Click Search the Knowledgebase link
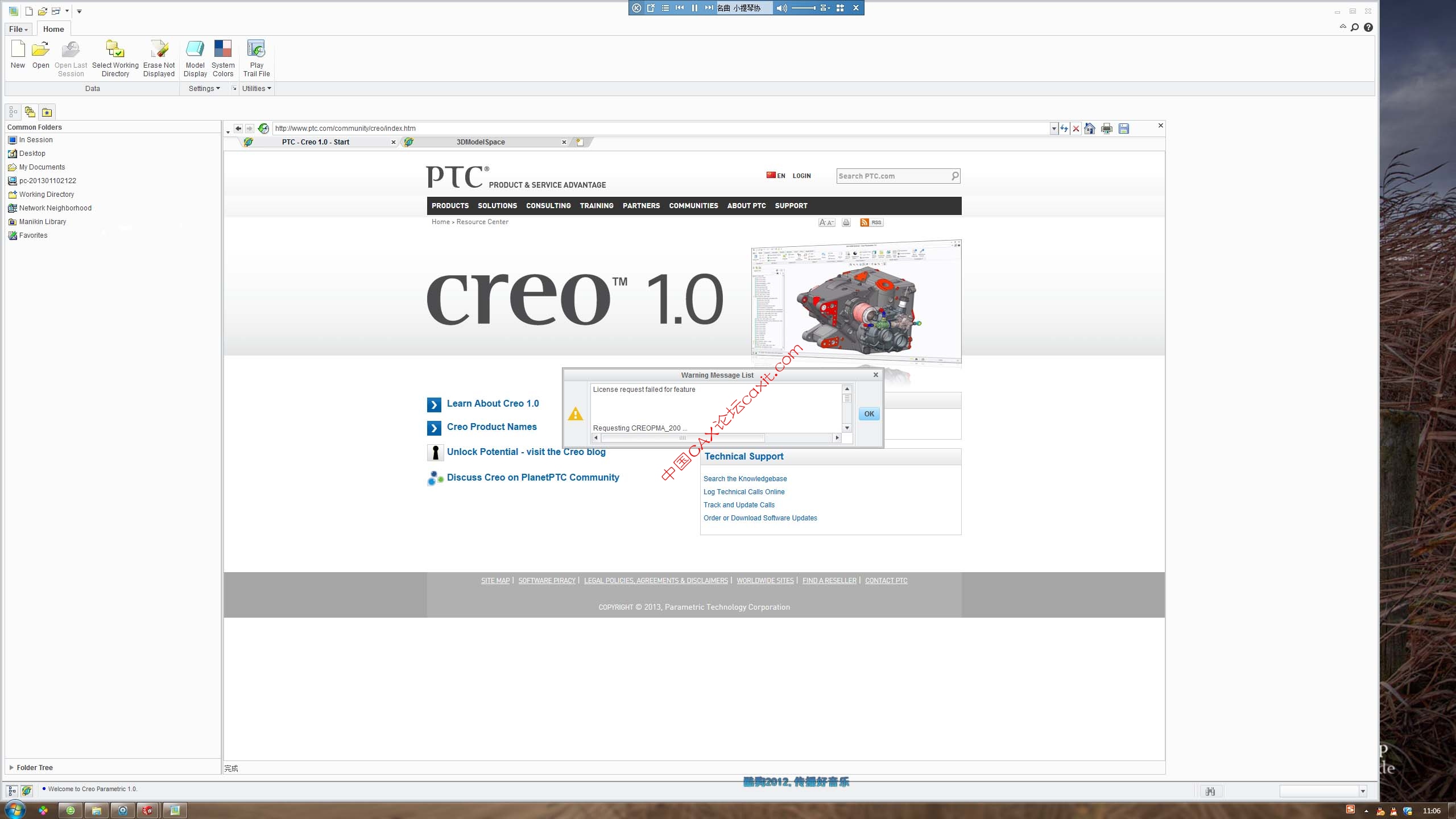The width and height of the screenshot is (1456, 819). point(745,479)
